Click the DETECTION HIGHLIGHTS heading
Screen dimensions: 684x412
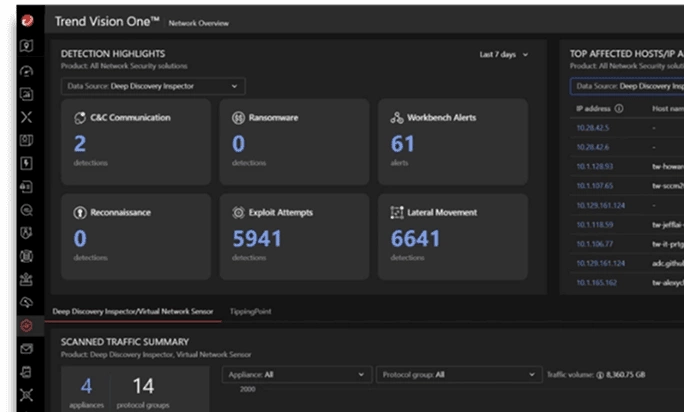pyautogui.click(x=113, y=54)
